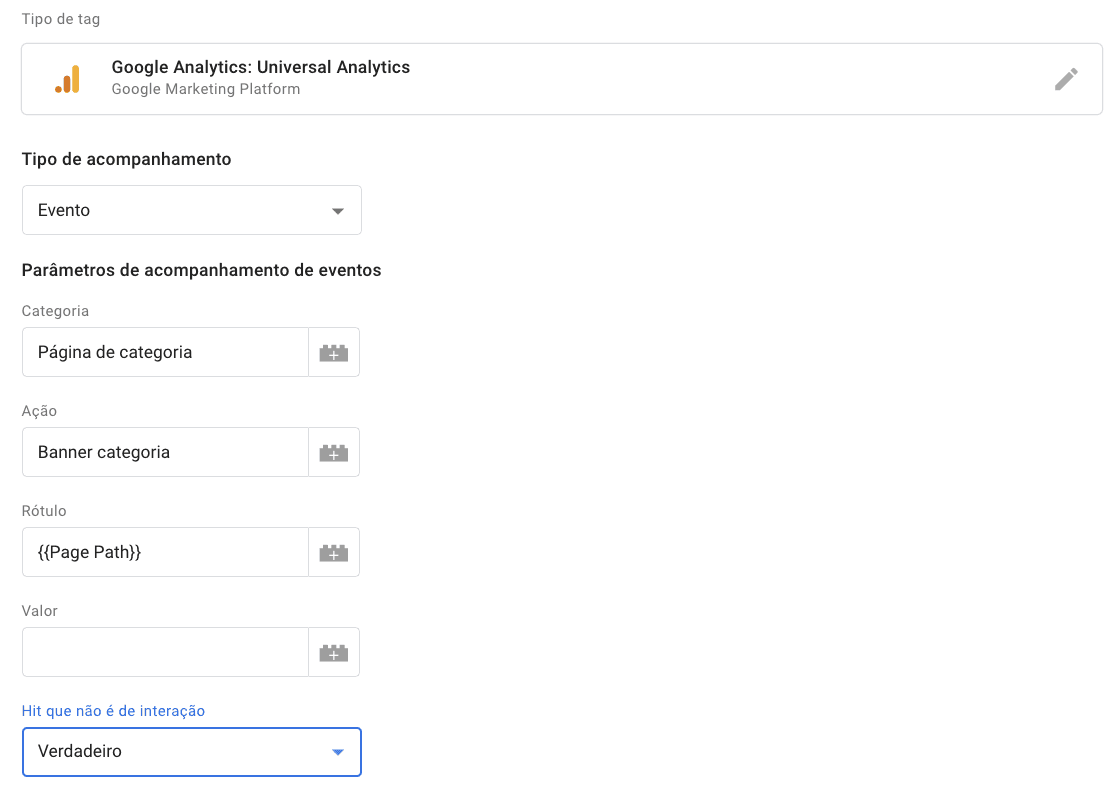Click the Tipo de acompanhamento heading
This screenshot has height=807, width=1117.
pos(126,159)
